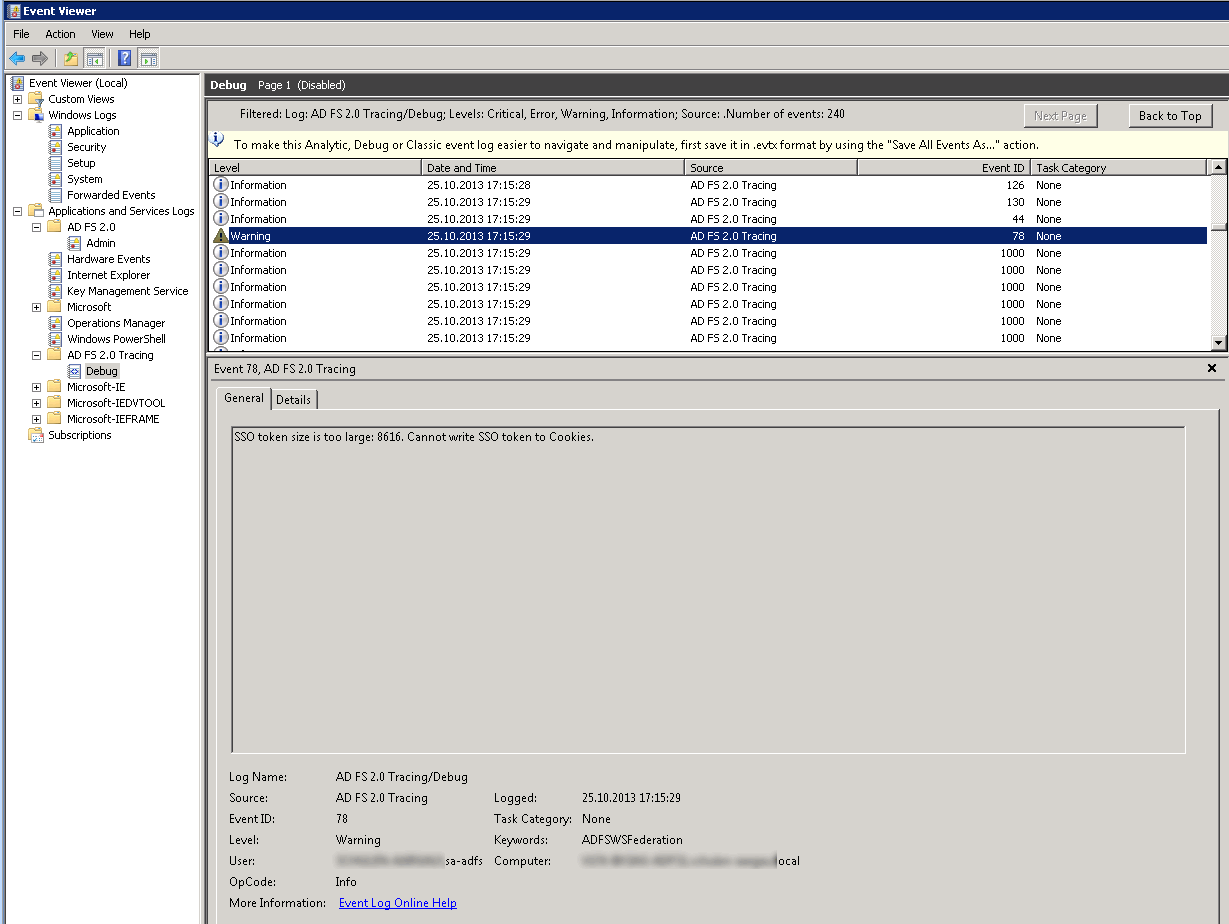Expand the Microsoft-IEFRAME node
Screen dimensions: 1229x924
[x=36, y=419]
